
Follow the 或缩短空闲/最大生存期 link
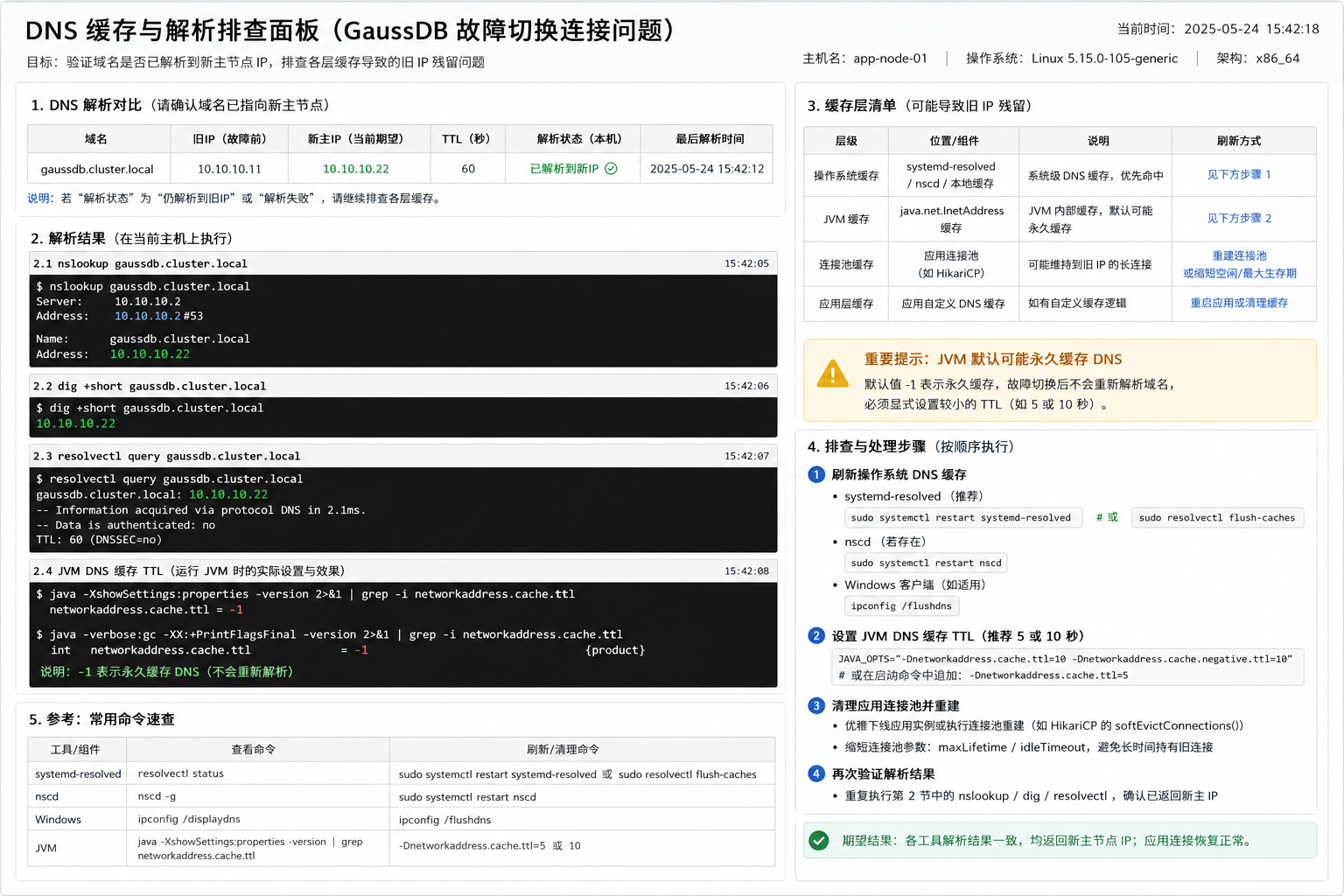(x=1239, y=273)
